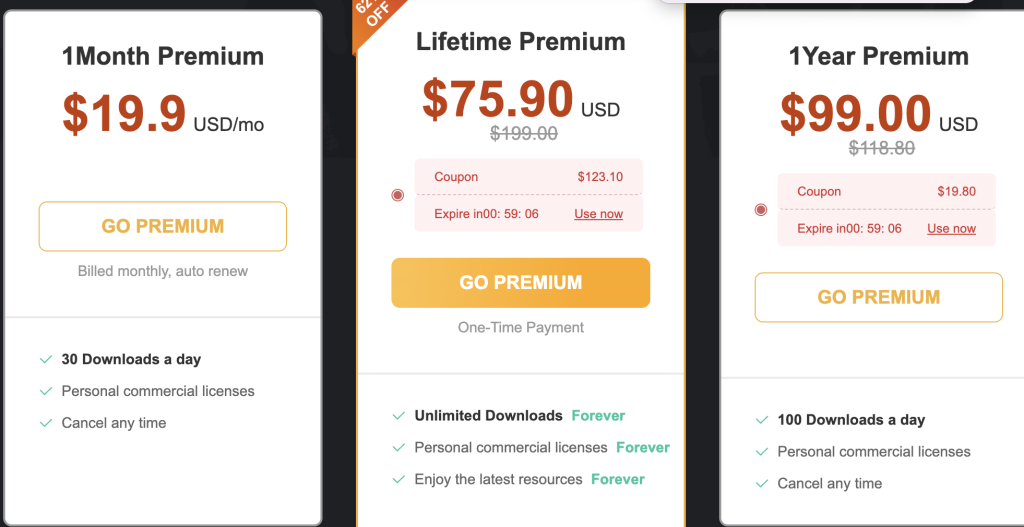Viewport: 1024px width, 527px height.
Task: Click the crossed-out $199.00 original price
Action: (524, 133)
